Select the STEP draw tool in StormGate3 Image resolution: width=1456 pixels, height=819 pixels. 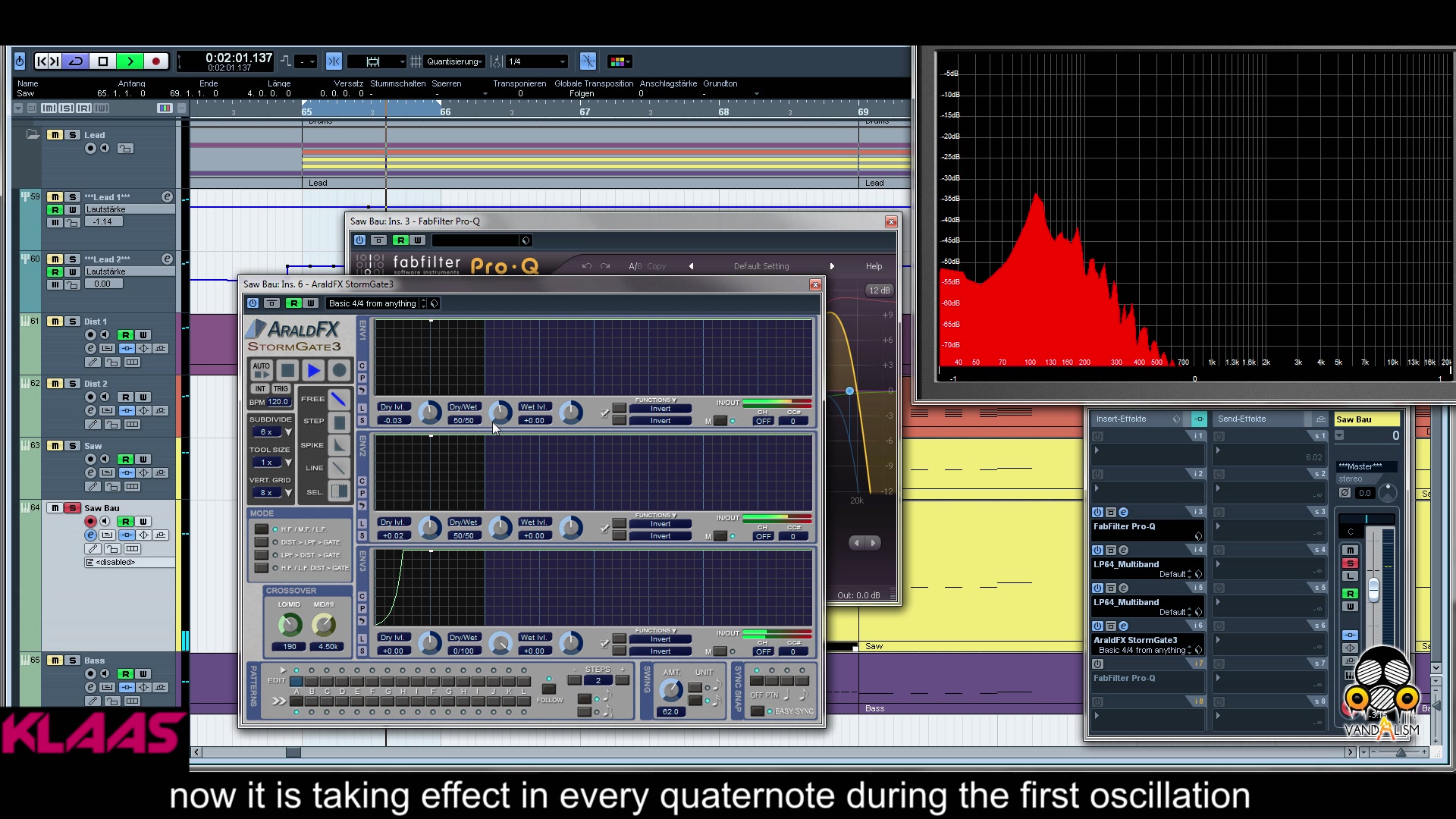pyautogui.click(x=339, y=422)
